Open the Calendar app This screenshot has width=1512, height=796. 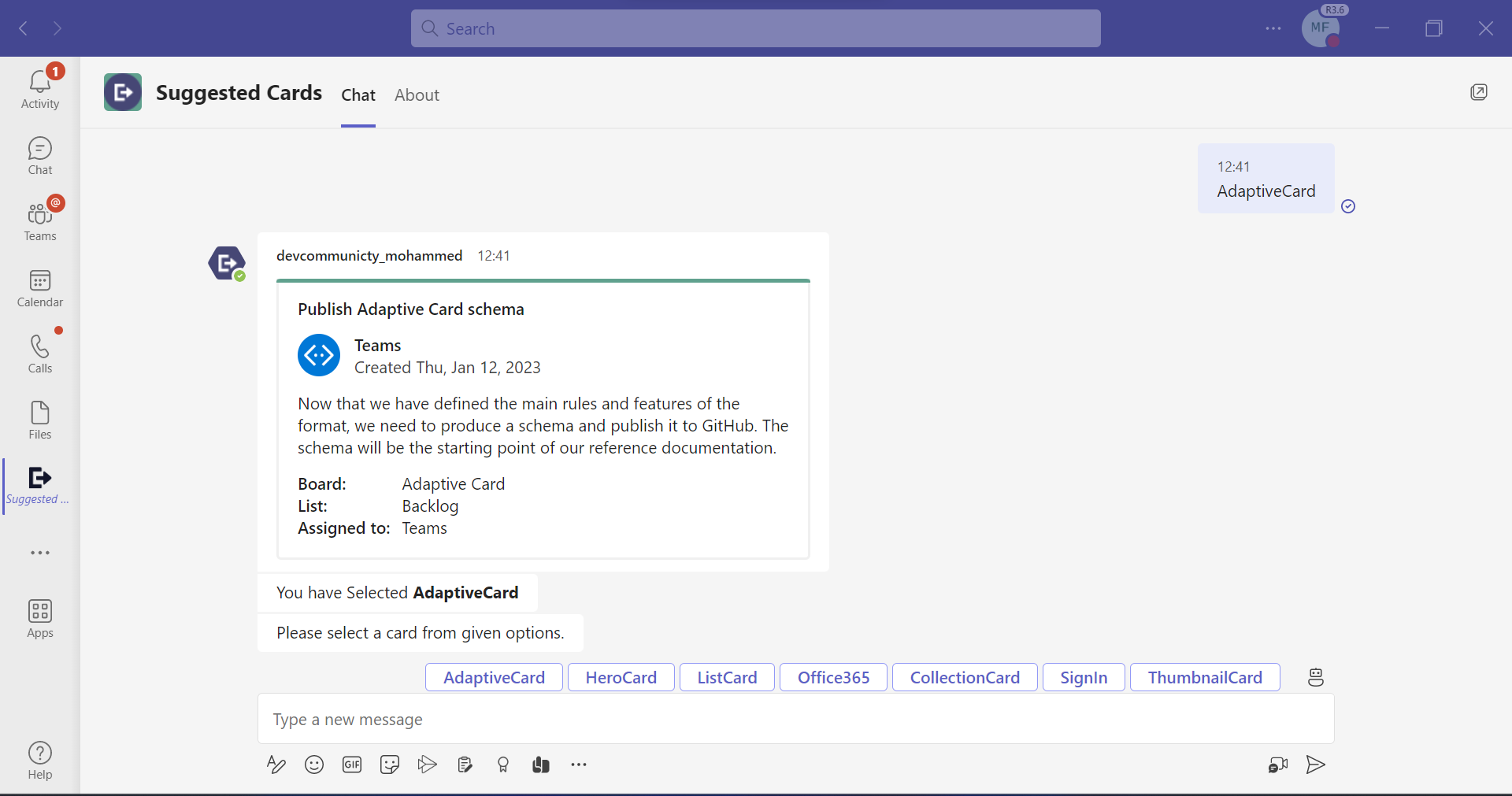(x=40, y=287)
